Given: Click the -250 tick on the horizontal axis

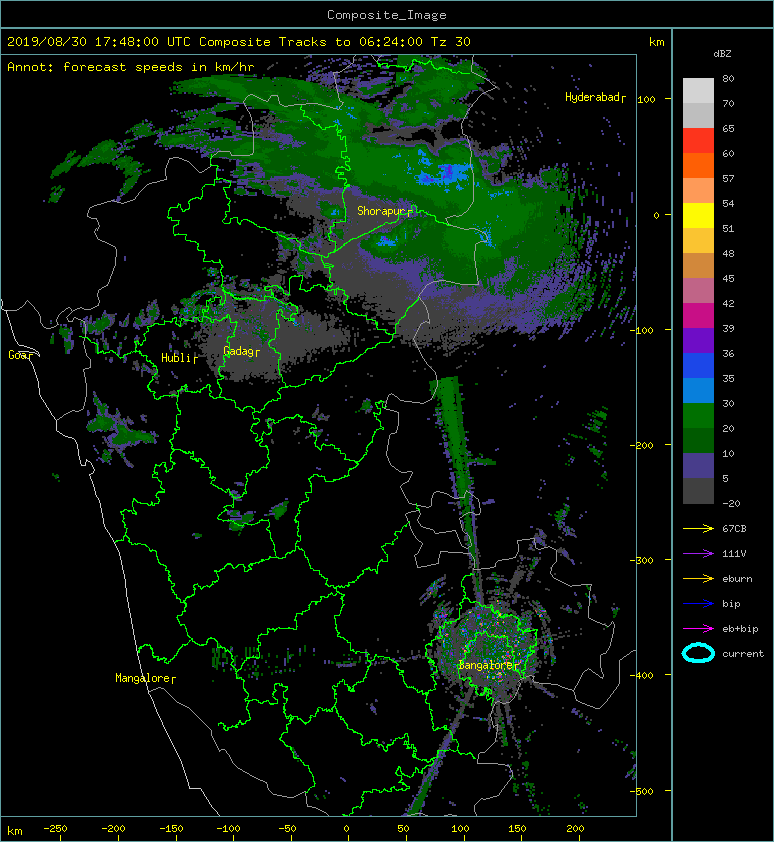Looking at the screenshot, I should click(55, 829).
